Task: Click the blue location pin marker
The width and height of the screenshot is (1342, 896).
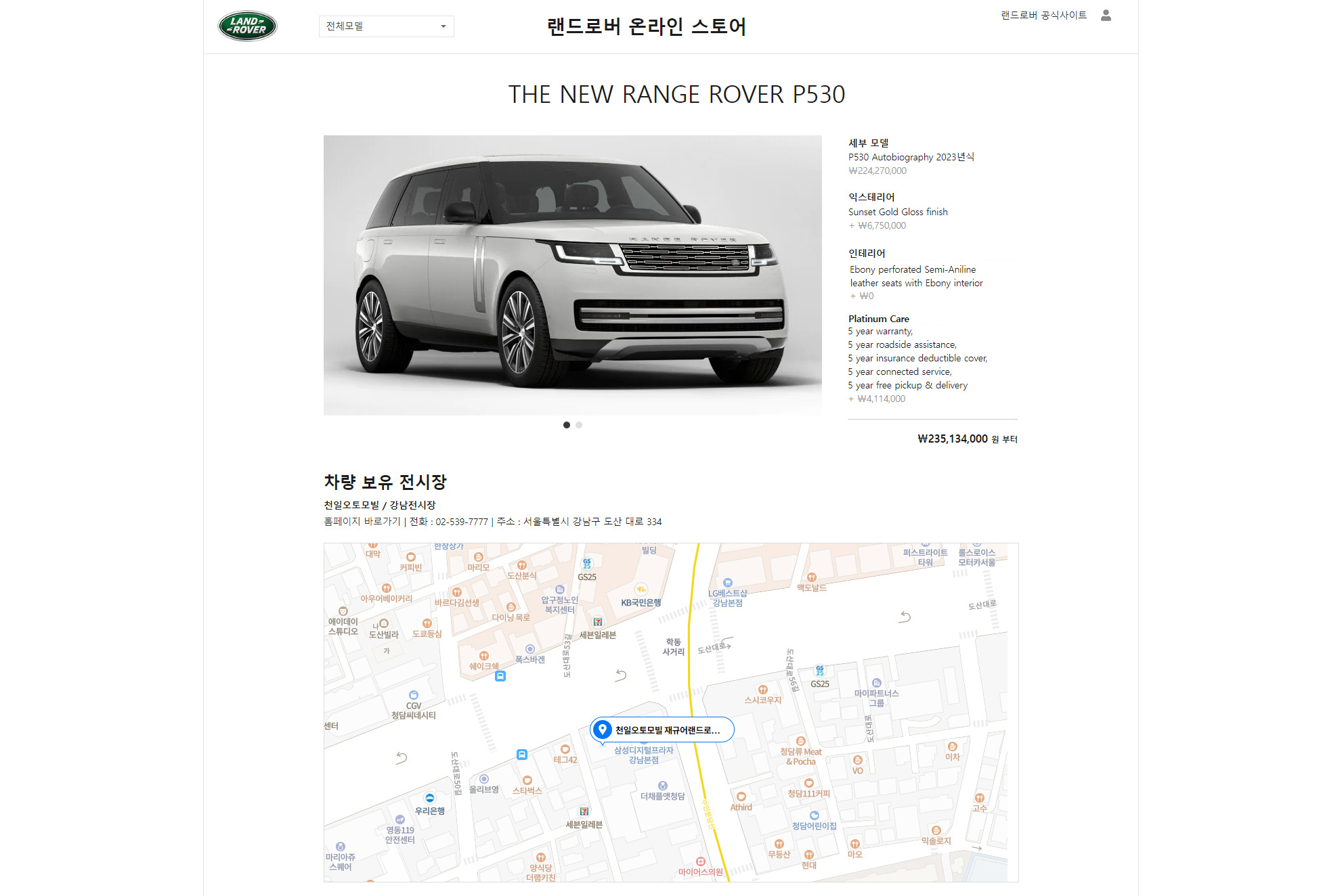Action: tap(602, 730)
